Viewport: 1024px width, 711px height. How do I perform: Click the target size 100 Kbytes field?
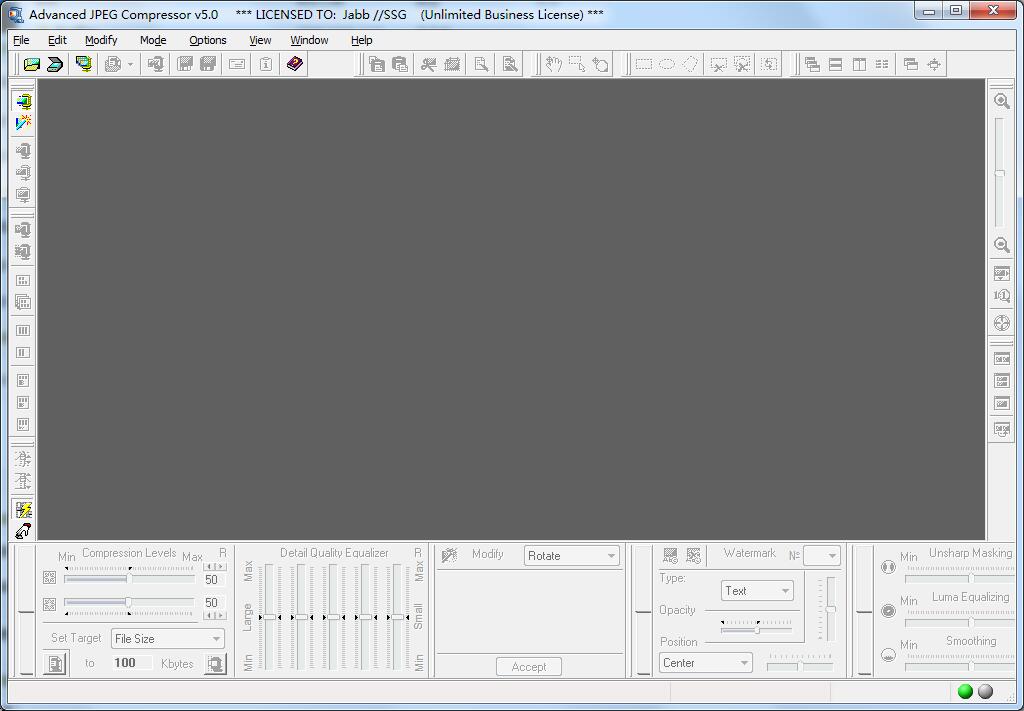click(126, 663)
